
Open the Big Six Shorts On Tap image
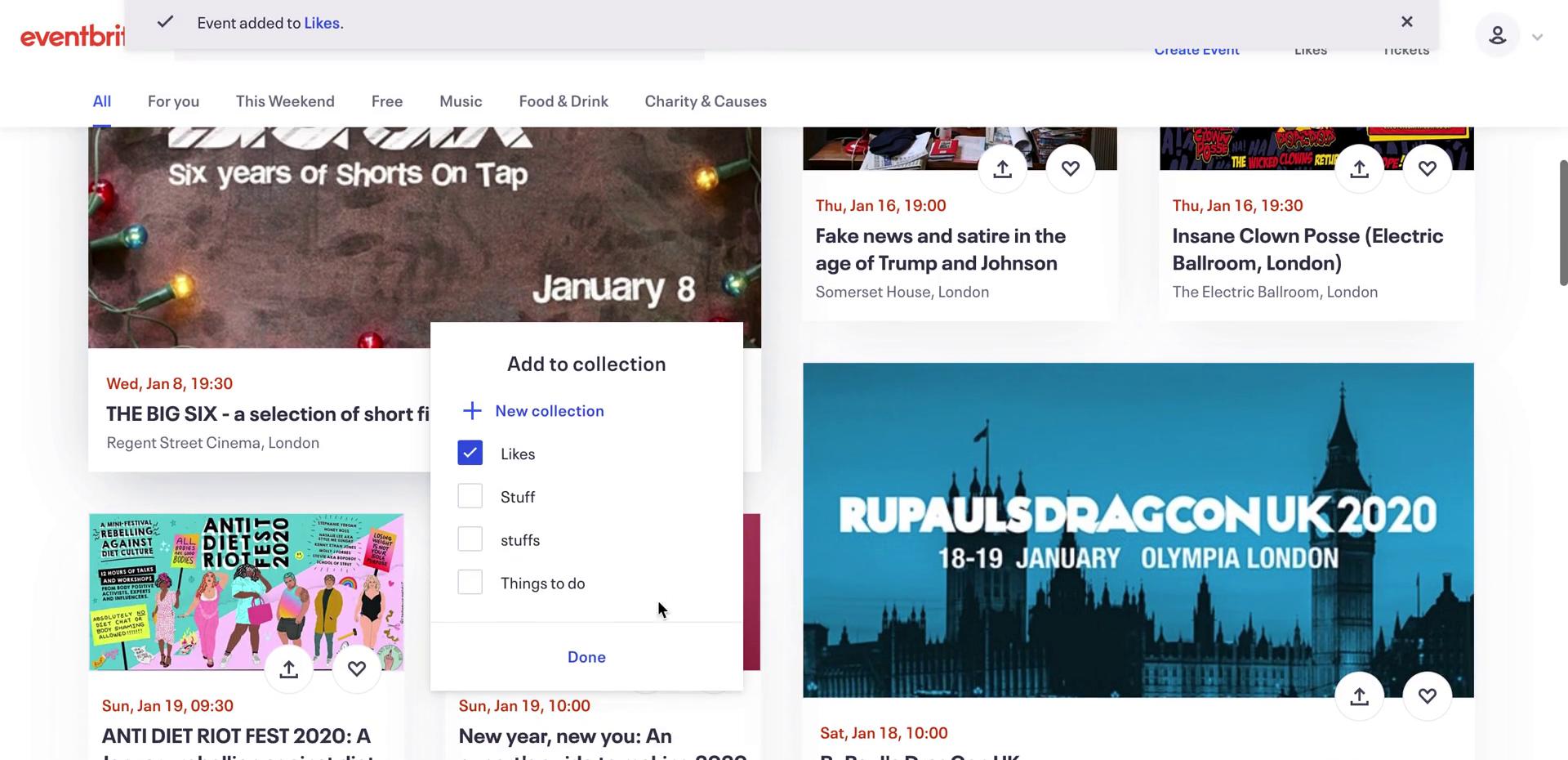point(425,237)
